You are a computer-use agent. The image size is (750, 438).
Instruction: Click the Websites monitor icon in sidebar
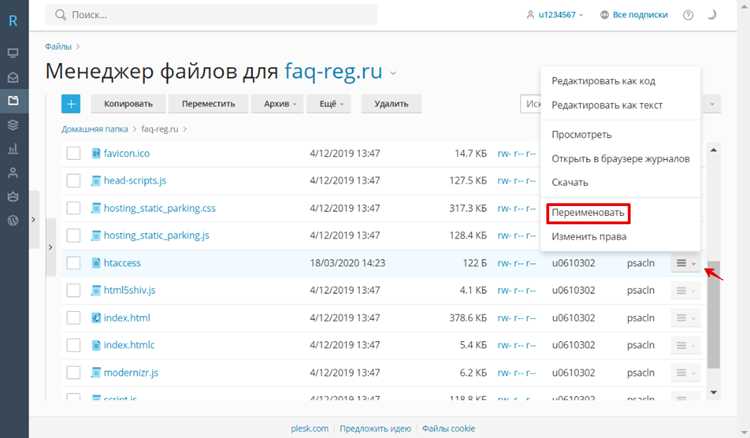click(13, 53)
